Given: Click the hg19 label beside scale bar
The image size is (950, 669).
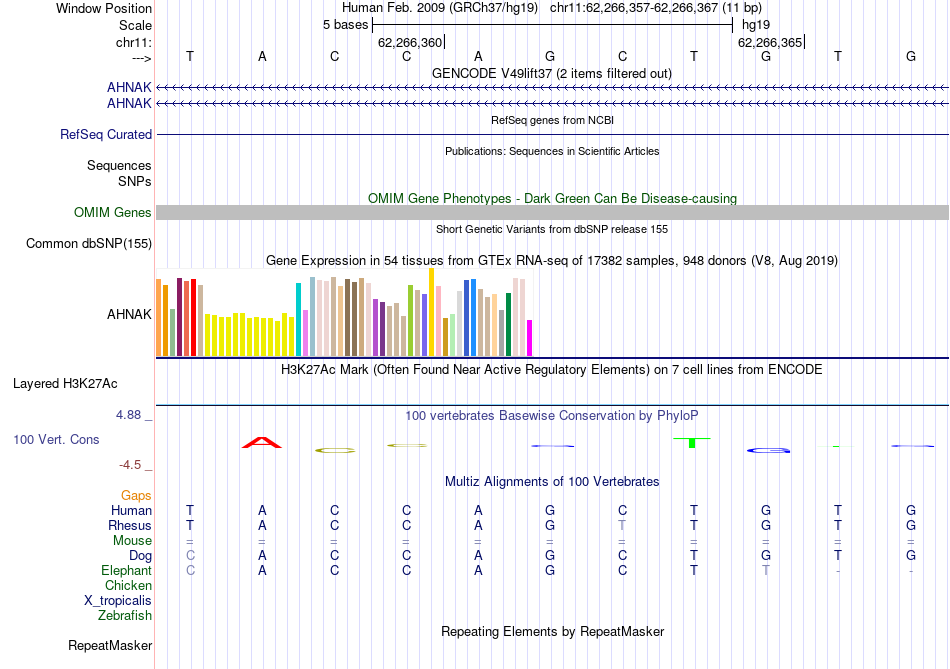Looking at the screenshot, I should pos(756,25).
